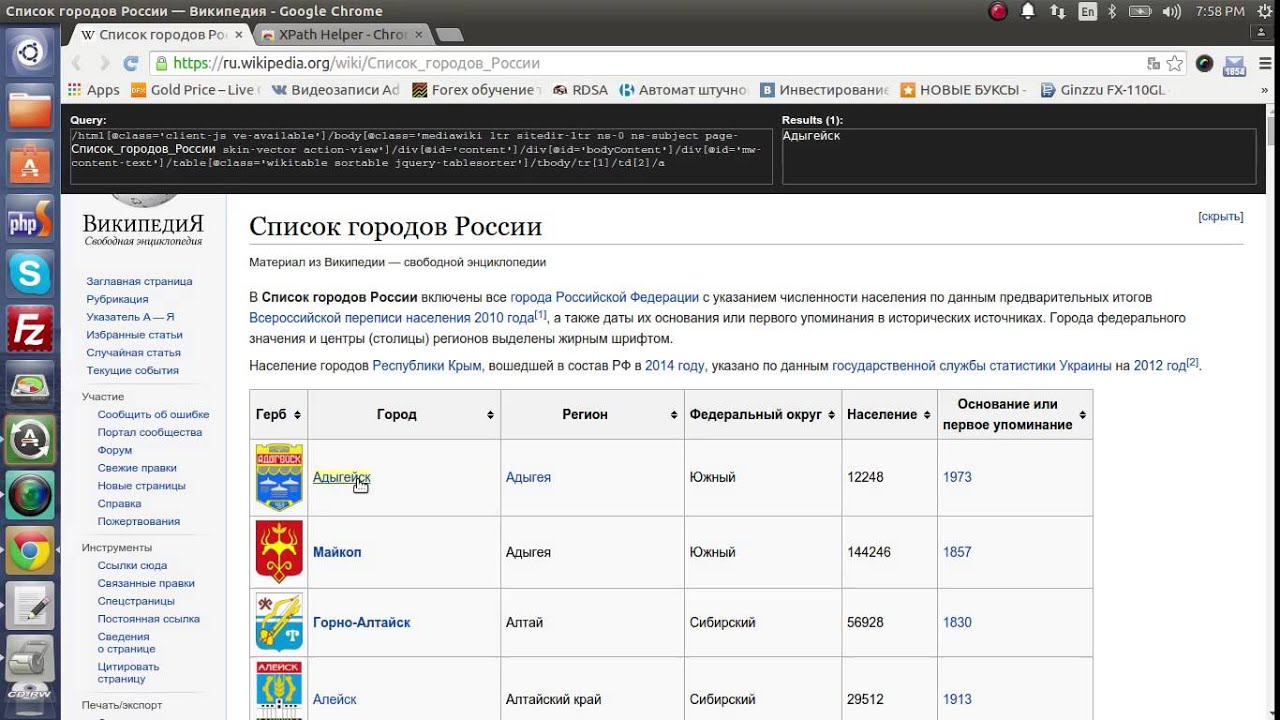Close the XPath Helper tab

point(419,34)
